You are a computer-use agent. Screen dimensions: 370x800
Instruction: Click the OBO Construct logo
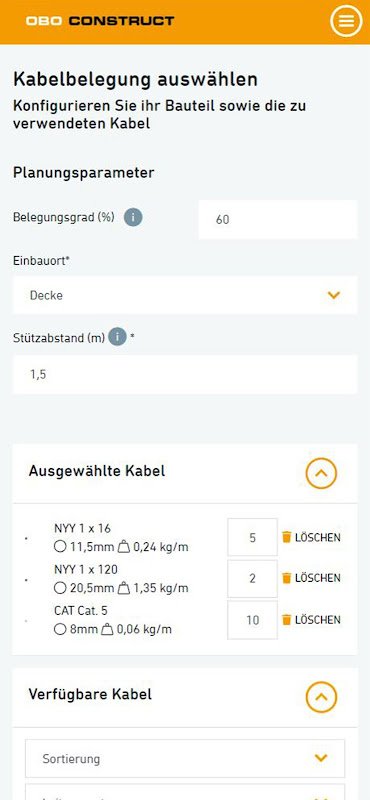(x=100, y=21)
